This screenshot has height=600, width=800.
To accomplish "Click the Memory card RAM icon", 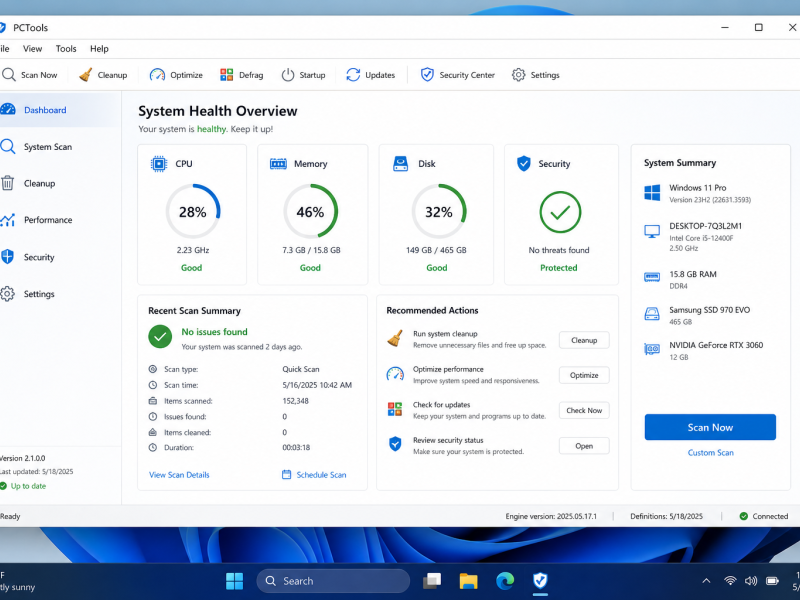I will click(278, 164).
